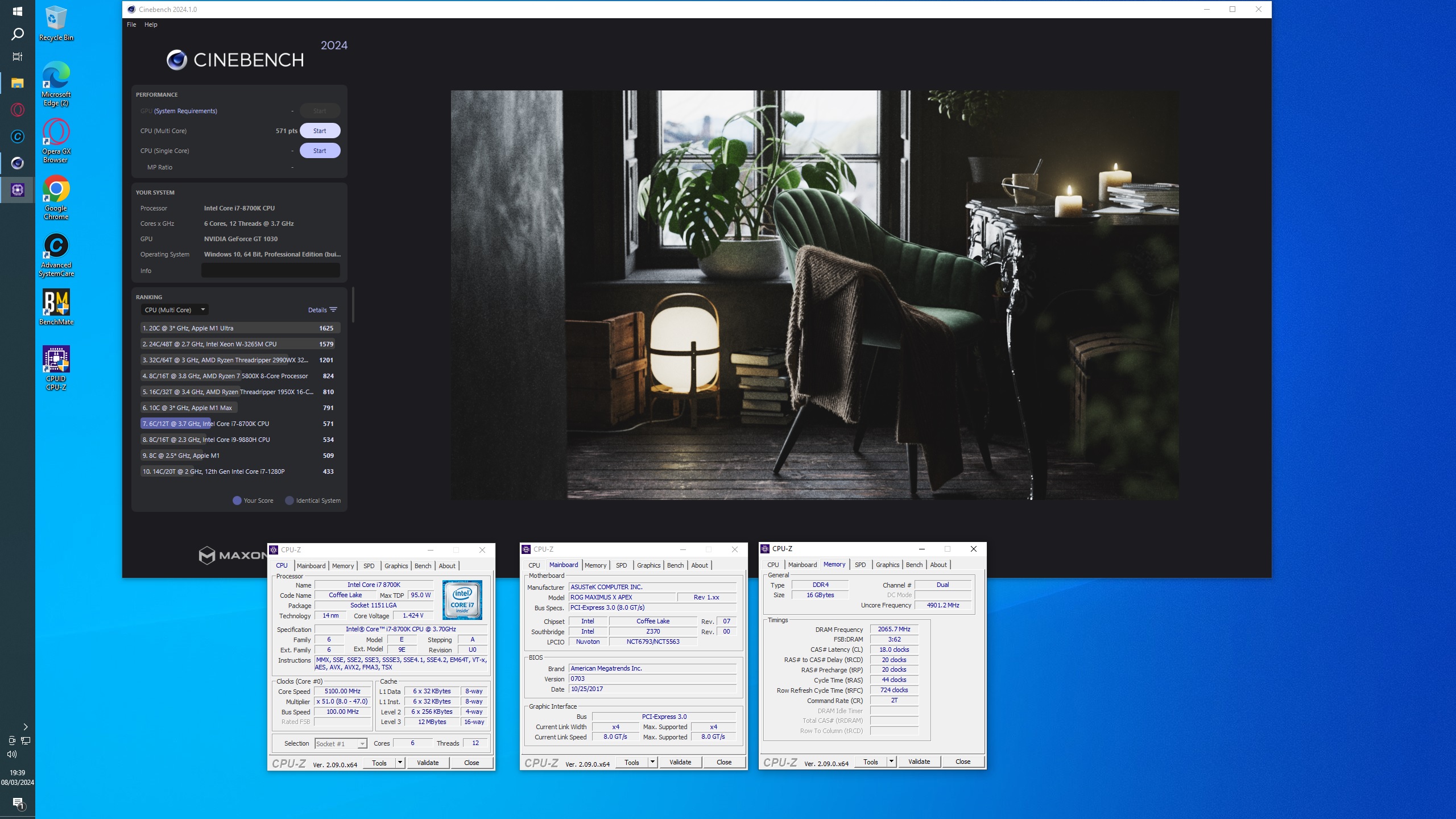Click Tools button in Memory CPU-Z window

click(871, 762)
